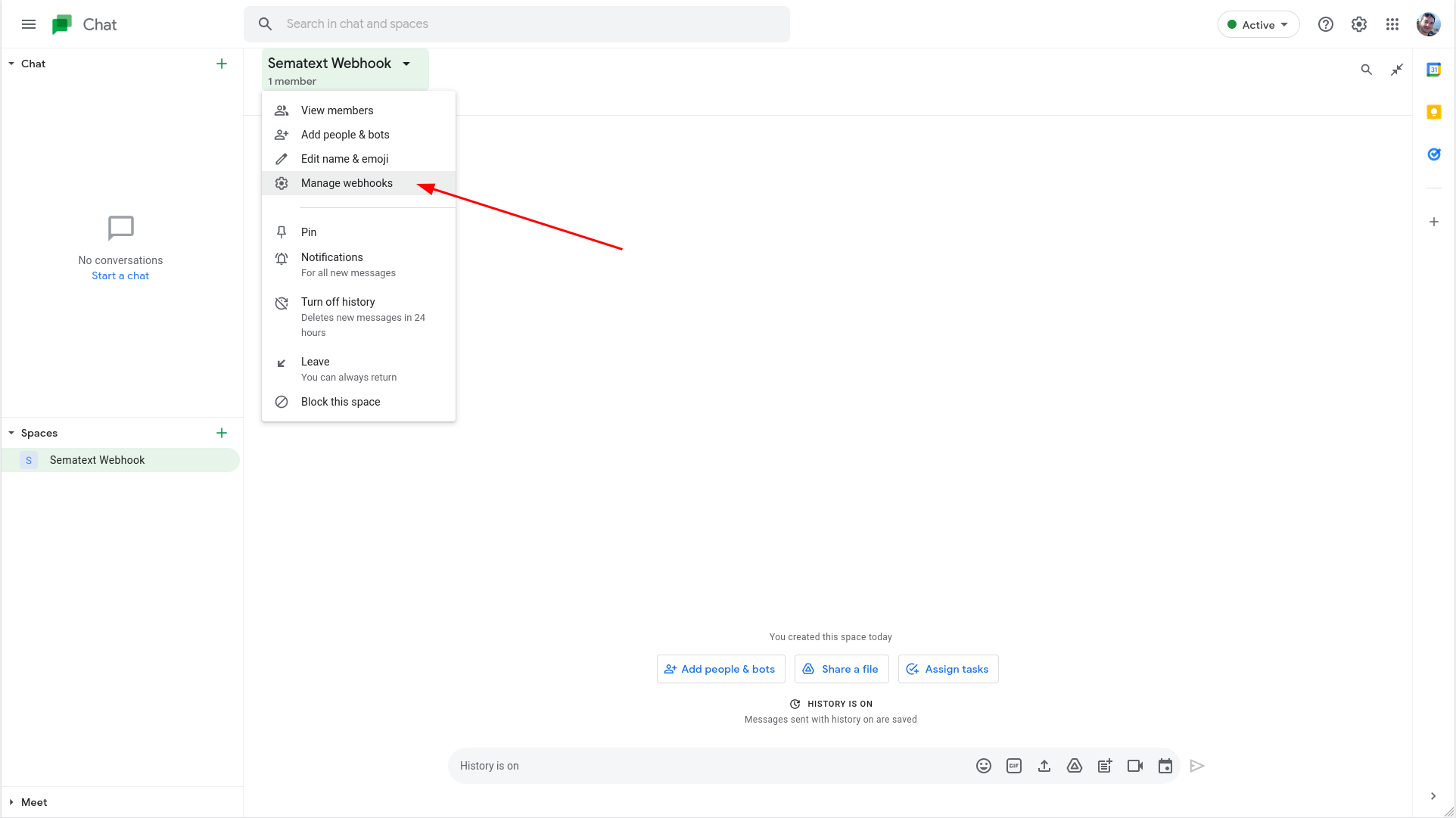Expand the Spaces section in sidebar
This screenshot has width=1456, height=818.
click(12, 432)
